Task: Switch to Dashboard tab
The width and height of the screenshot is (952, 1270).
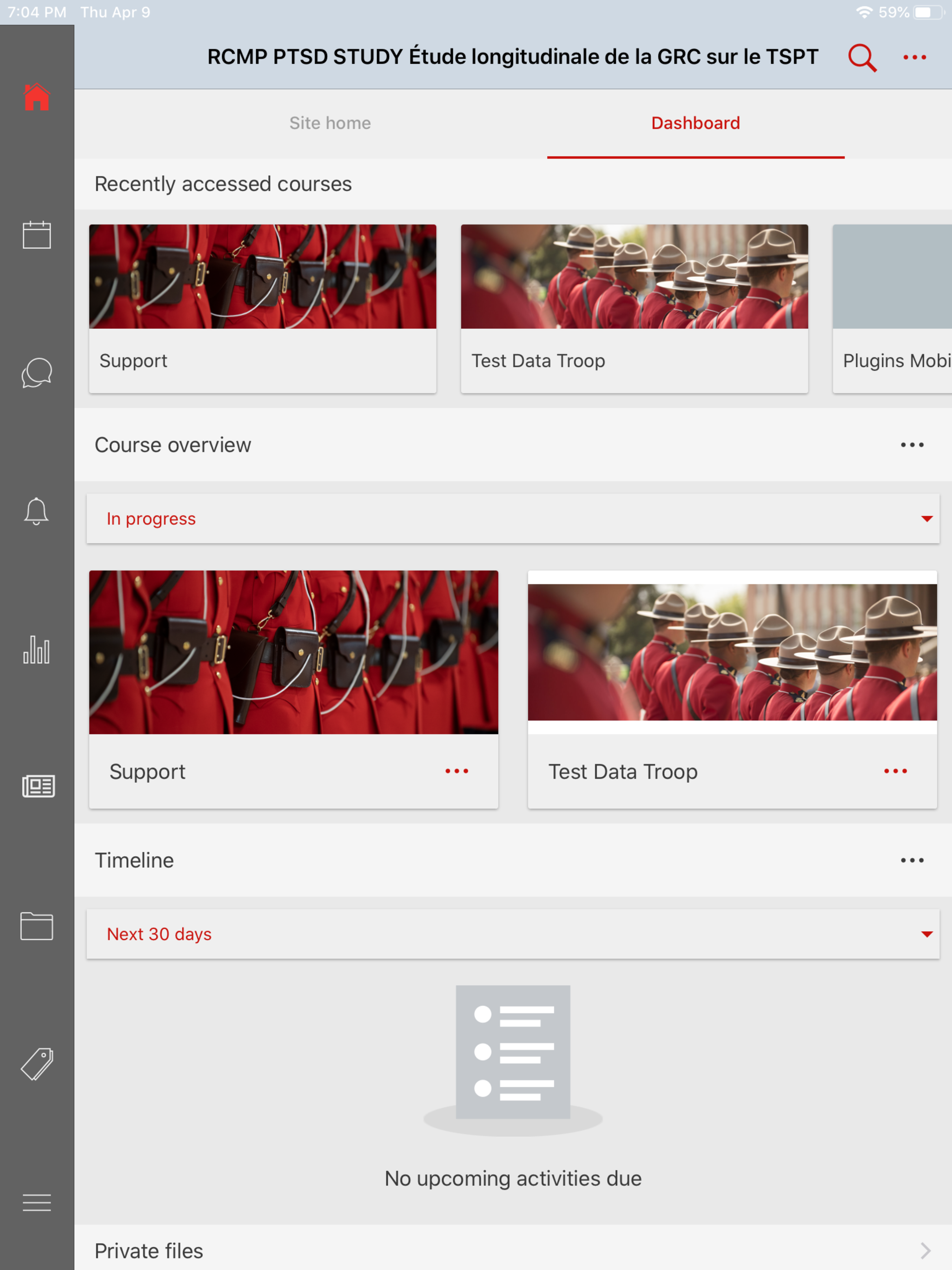Action: pyautogui.click(x=695, y=123)
